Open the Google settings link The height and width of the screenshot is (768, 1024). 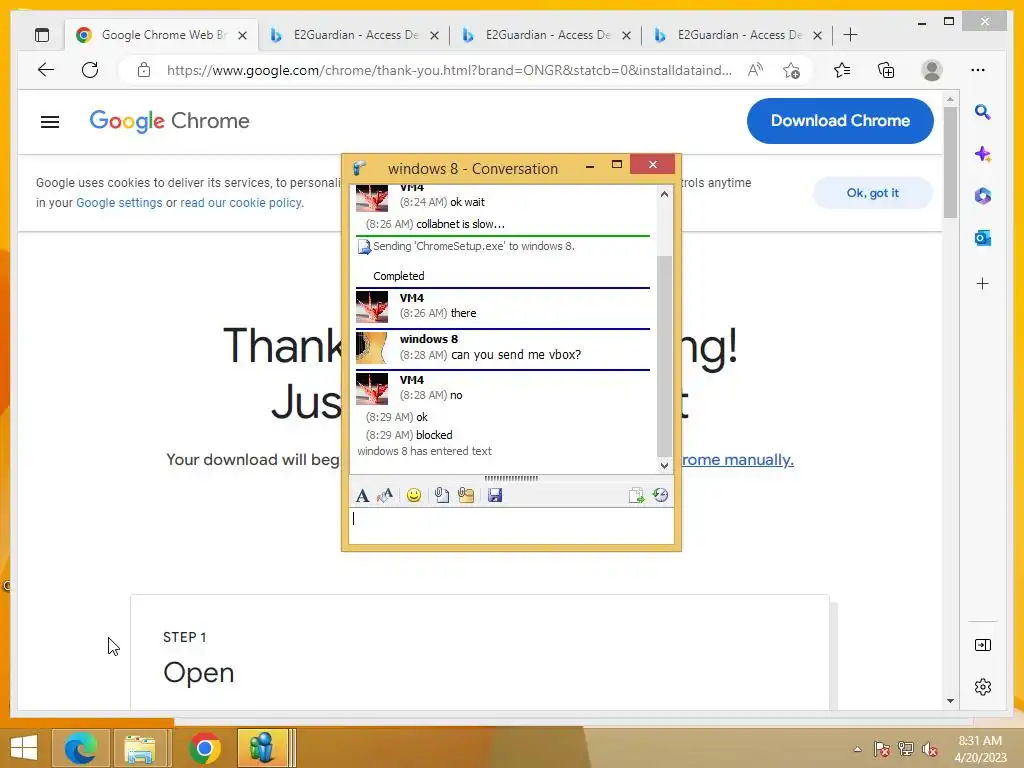[119, 203]
